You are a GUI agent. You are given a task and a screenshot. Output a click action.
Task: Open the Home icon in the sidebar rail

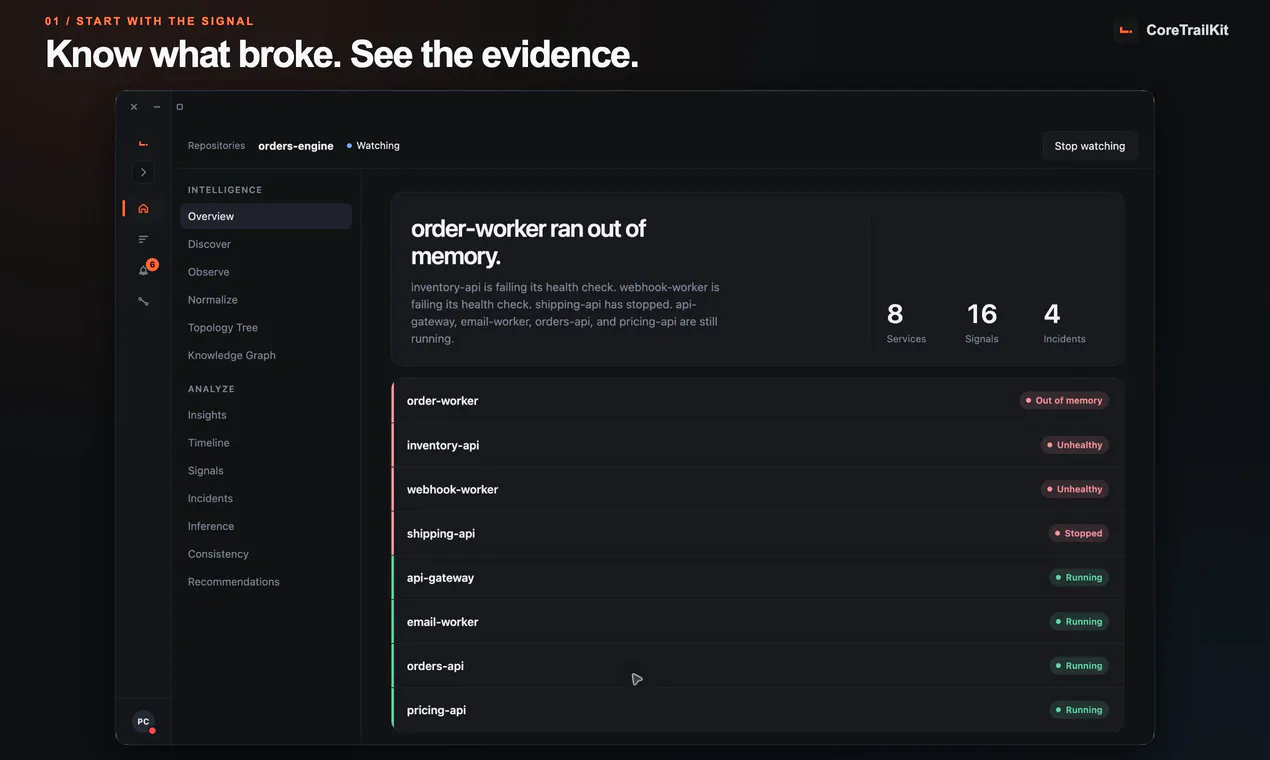pos(143,208)
